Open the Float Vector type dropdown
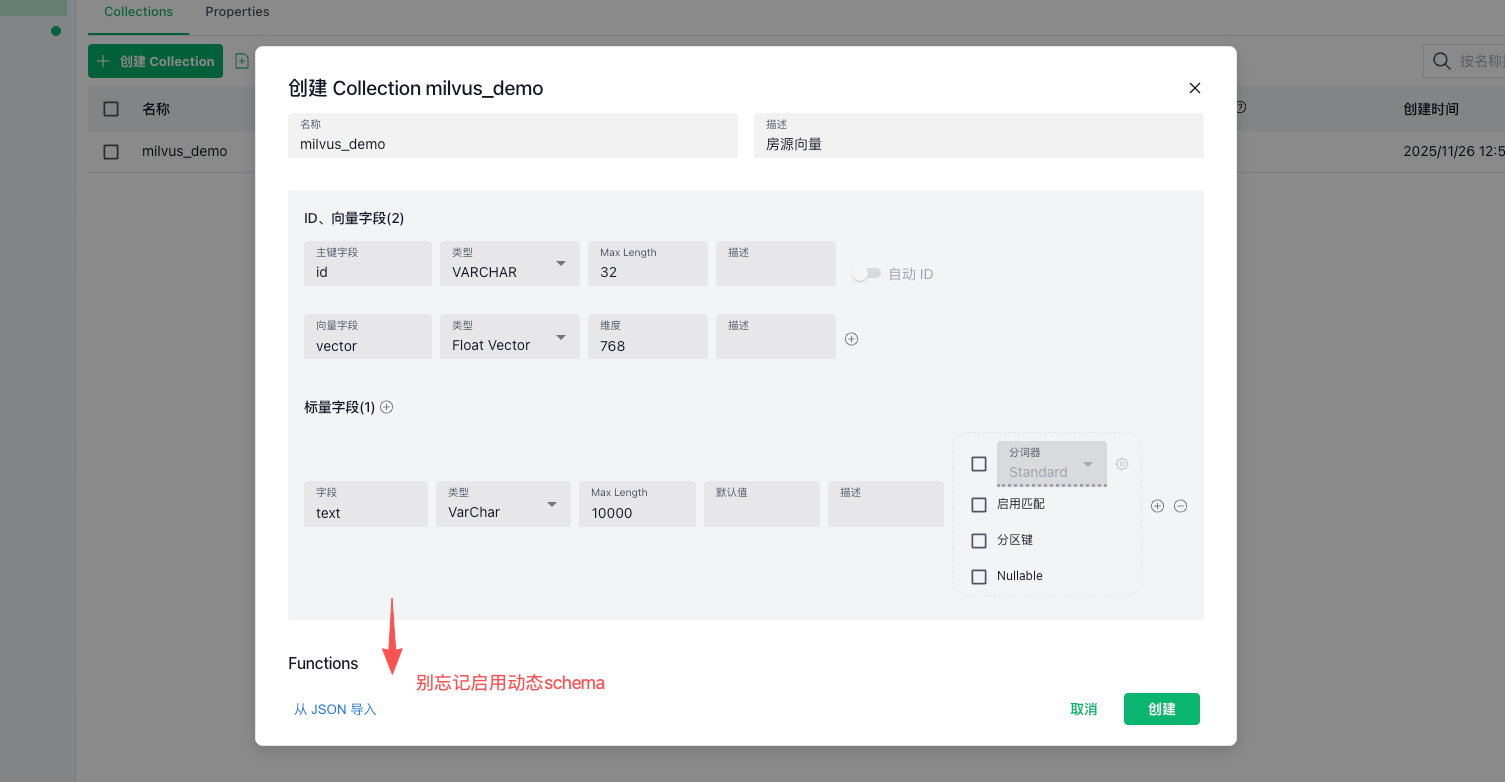 click(510, 336)
